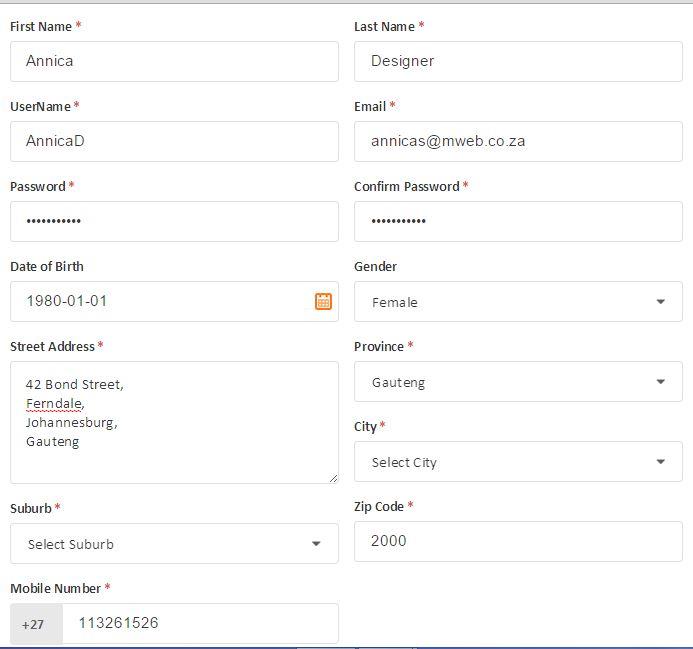
Task: Click the Female text in Gender box
Action: (x=395, y=302)
